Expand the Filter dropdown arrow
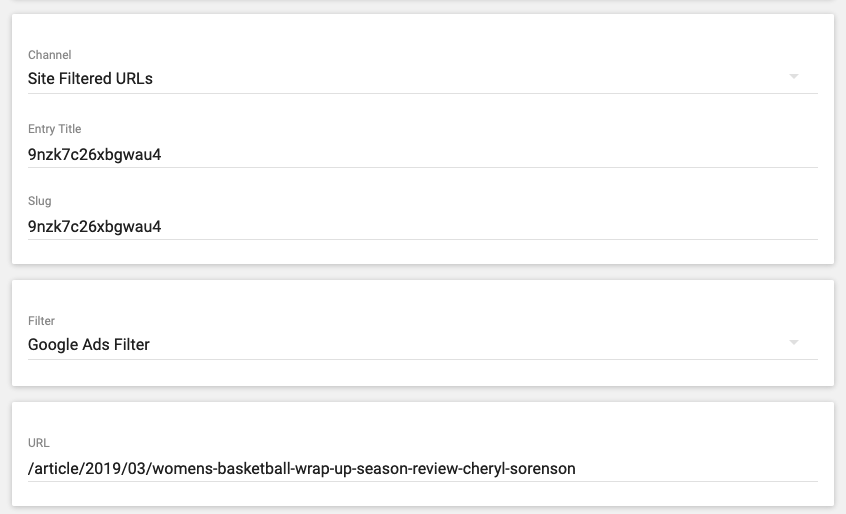846x514 pixels. pos(794,343)
